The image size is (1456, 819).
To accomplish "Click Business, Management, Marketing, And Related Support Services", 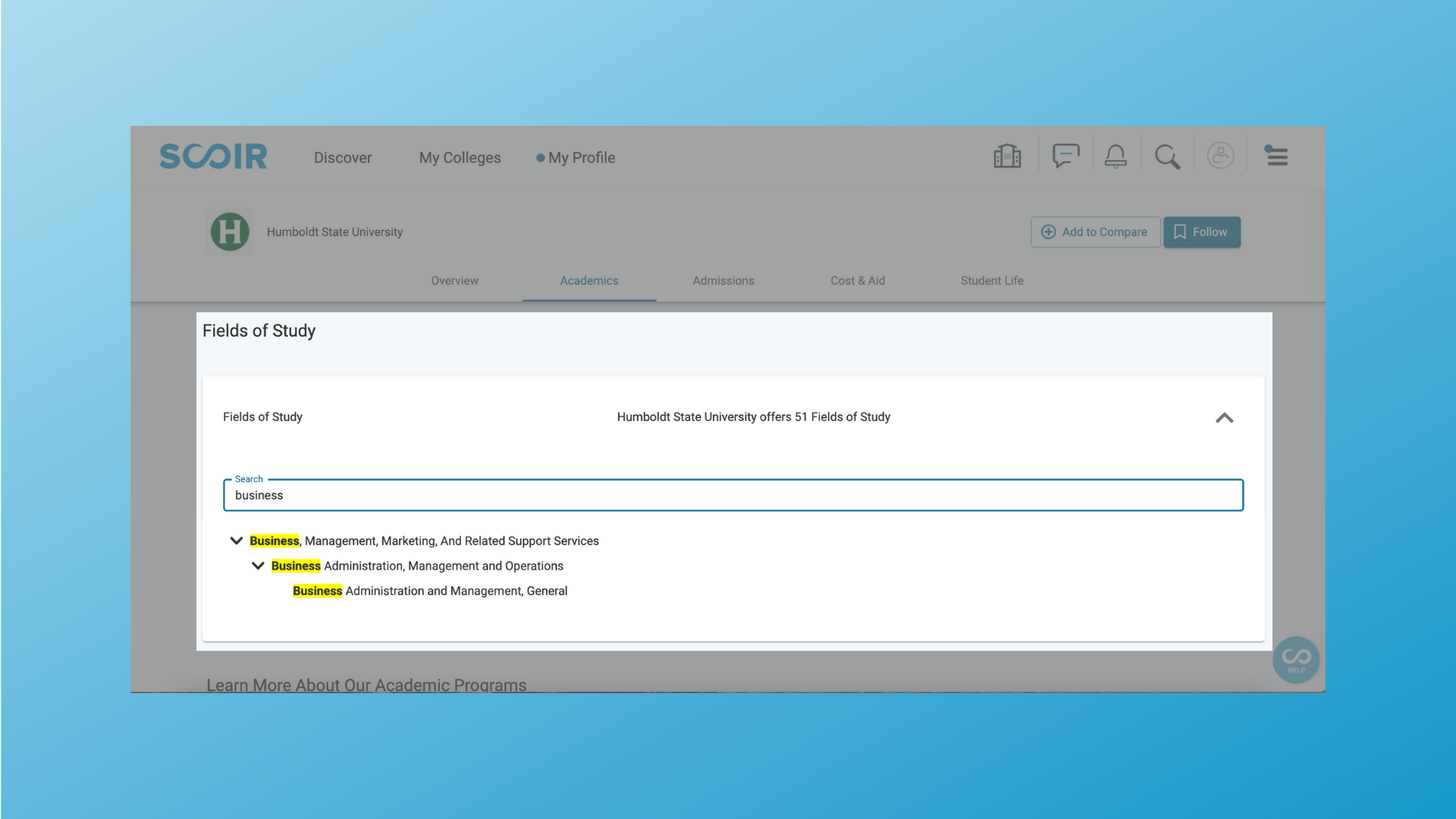I will coord(424,541).
